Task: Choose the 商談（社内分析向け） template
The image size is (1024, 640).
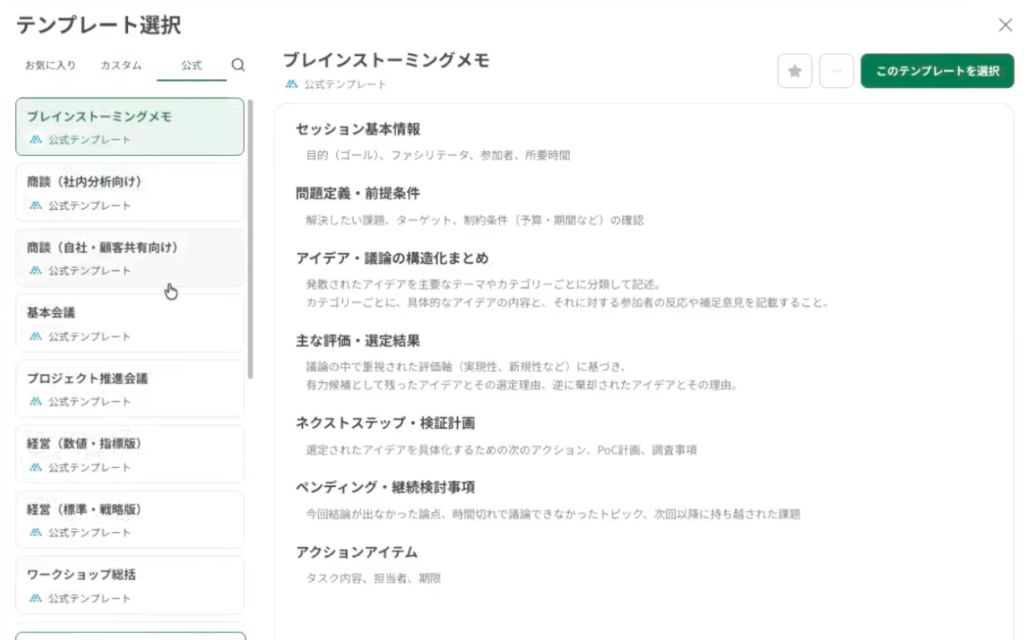Action: click(x=129, y=192)
